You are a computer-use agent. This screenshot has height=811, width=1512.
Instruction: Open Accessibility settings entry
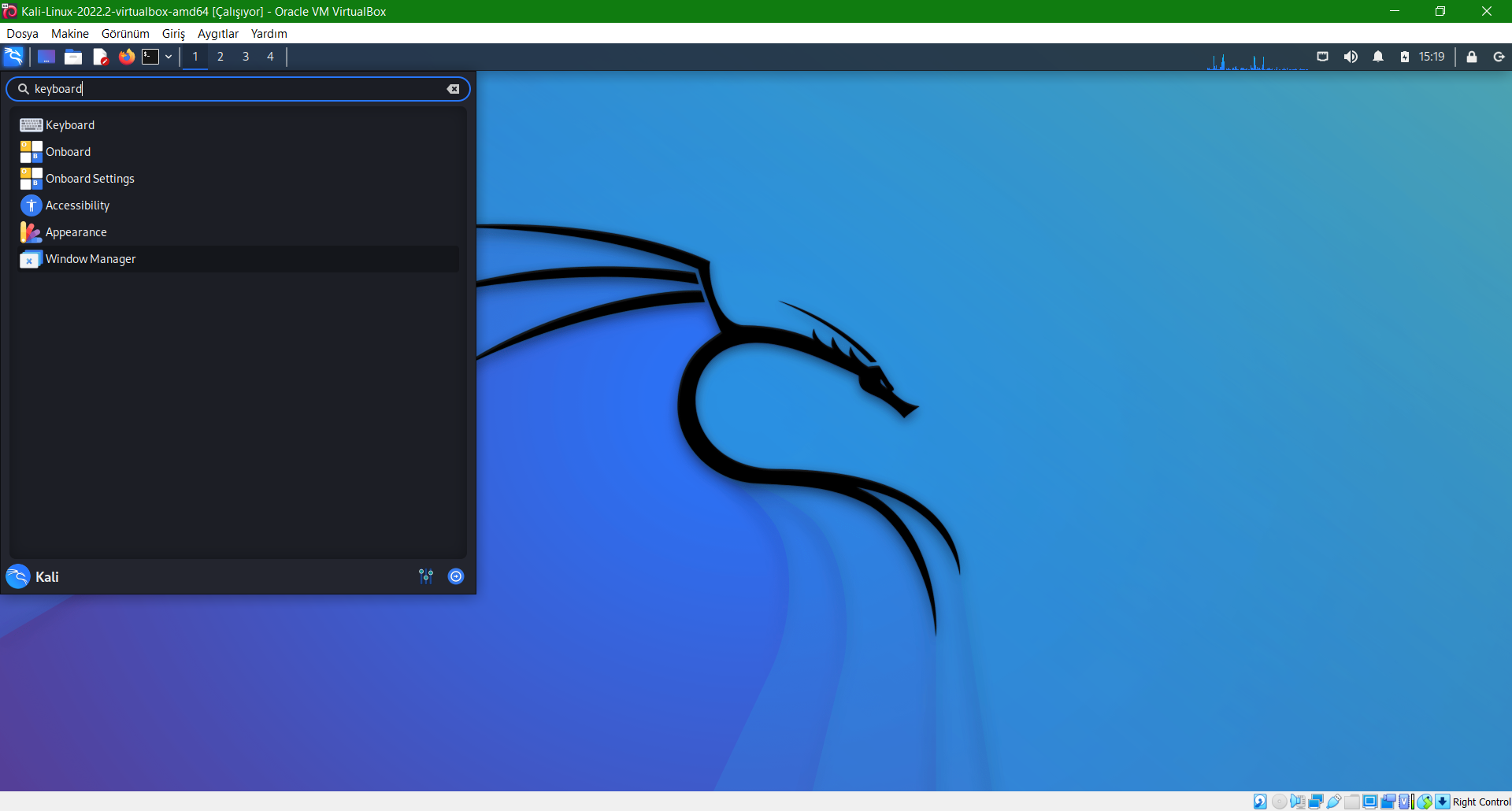(x=238, y=206)
